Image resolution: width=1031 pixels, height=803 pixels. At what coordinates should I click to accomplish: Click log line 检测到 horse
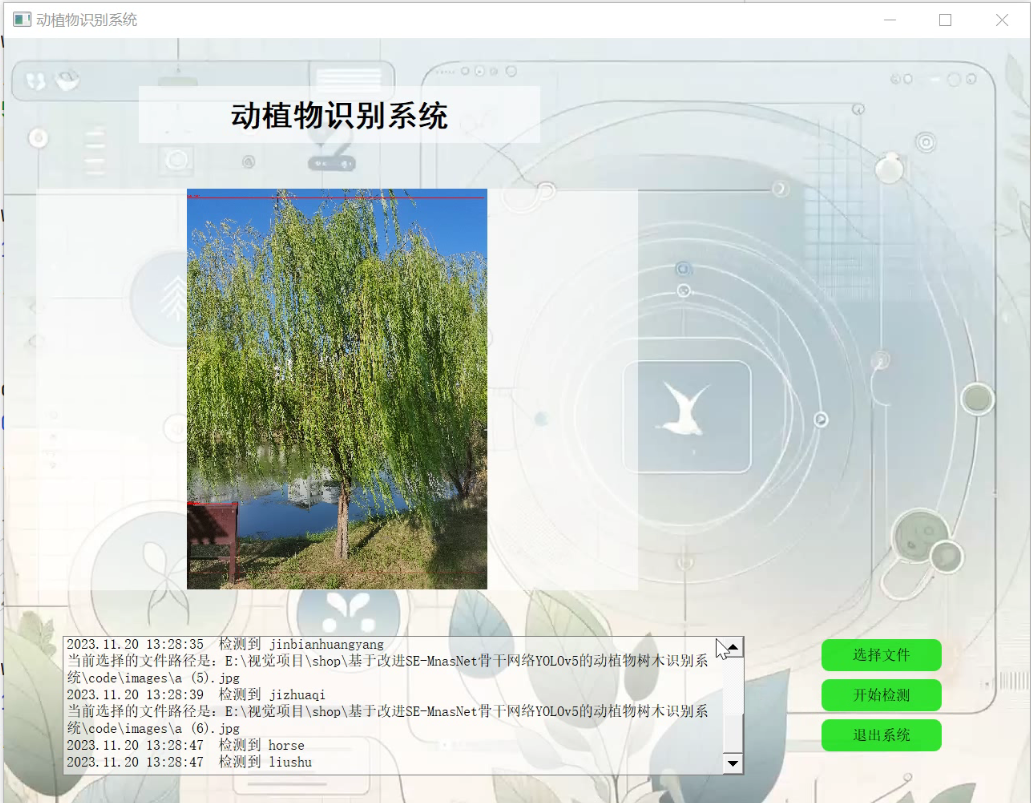[185, 745]
